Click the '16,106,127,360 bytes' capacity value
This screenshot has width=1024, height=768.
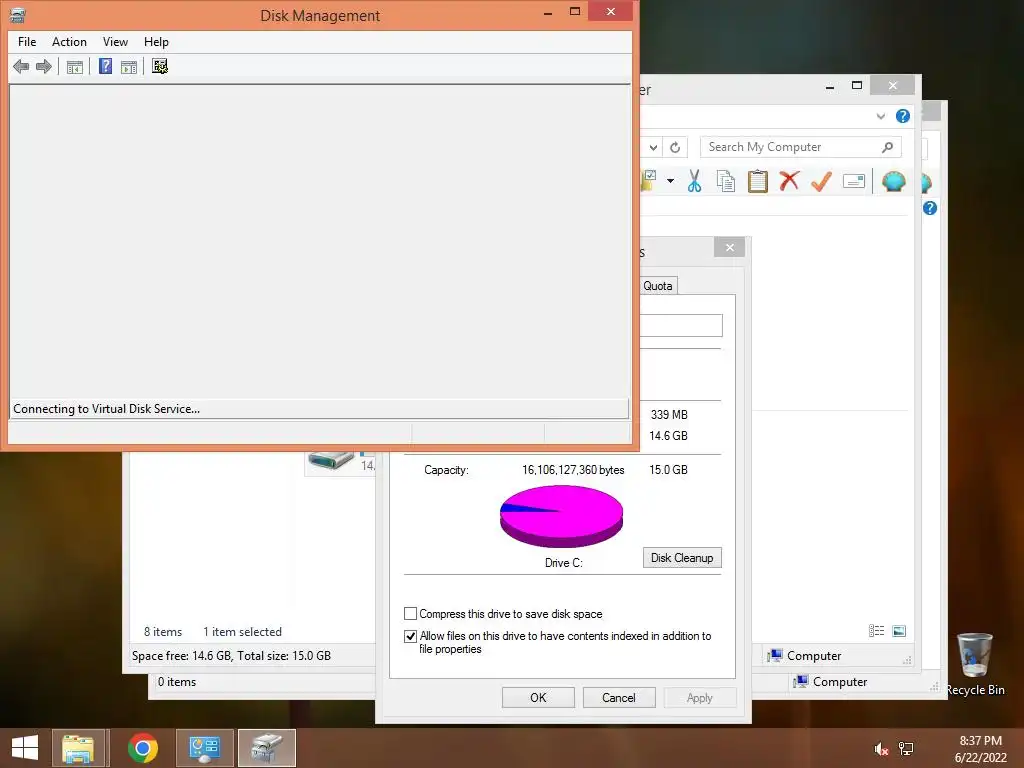pos(573,470)
